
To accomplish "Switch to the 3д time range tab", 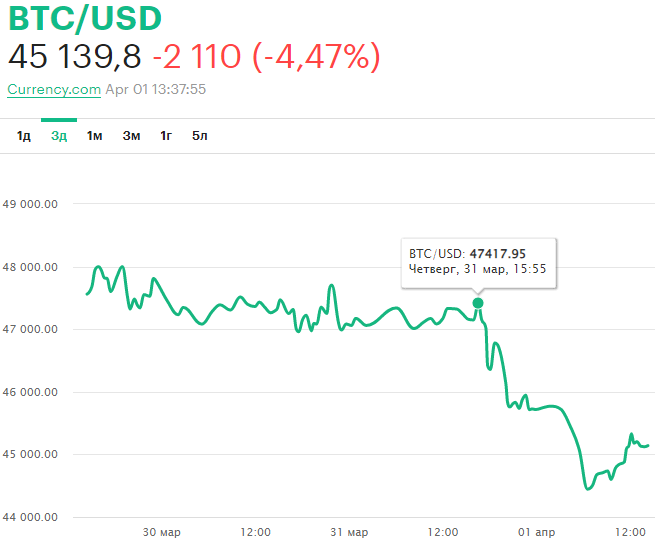I will 59,136.
